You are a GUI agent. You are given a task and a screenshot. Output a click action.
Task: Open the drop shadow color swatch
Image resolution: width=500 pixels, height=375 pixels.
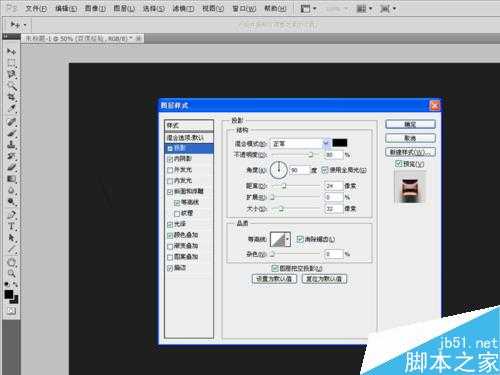pos(340,143)
